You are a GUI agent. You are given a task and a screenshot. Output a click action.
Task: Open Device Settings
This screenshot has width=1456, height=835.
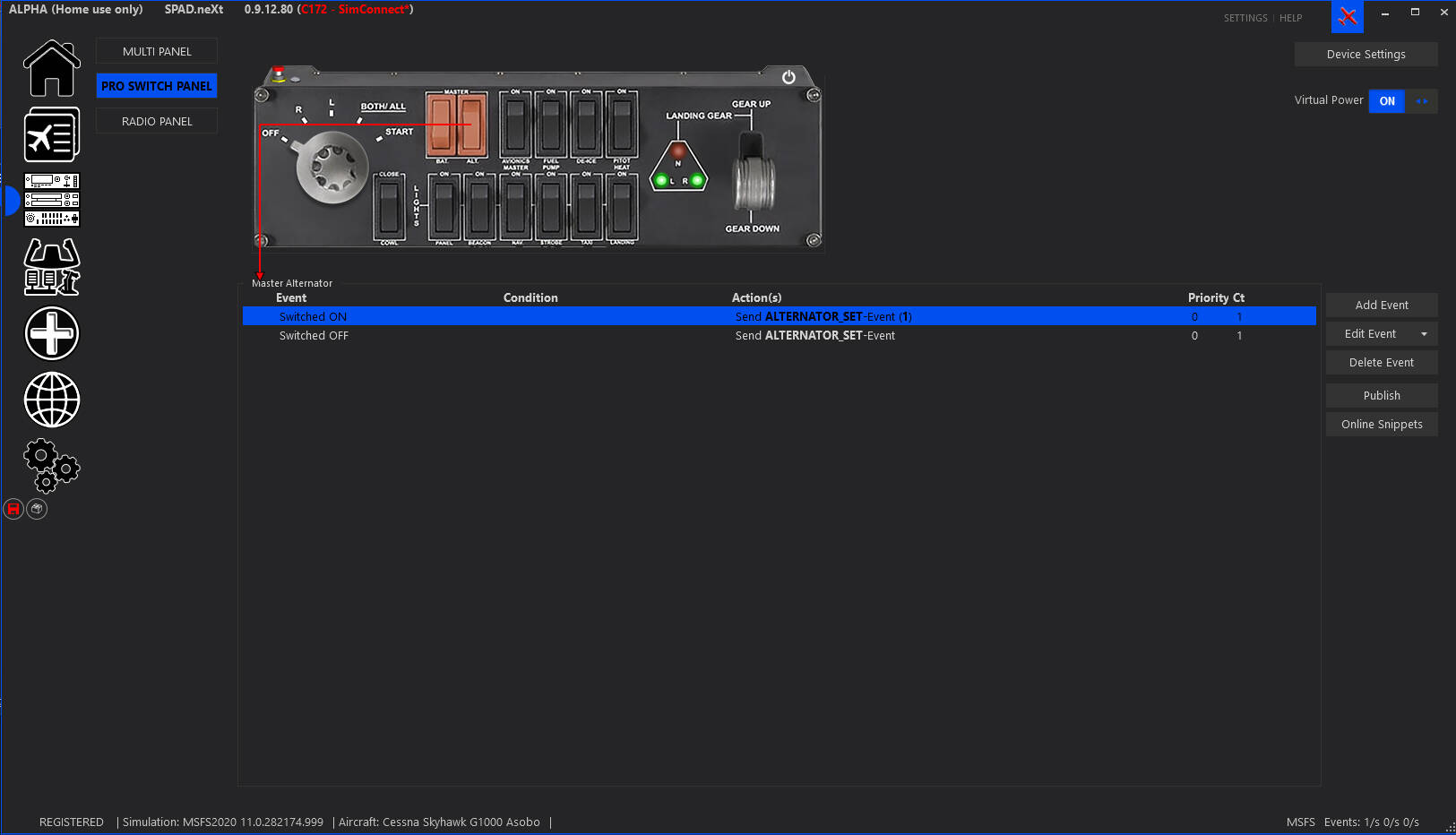[x=1366, y=55]
